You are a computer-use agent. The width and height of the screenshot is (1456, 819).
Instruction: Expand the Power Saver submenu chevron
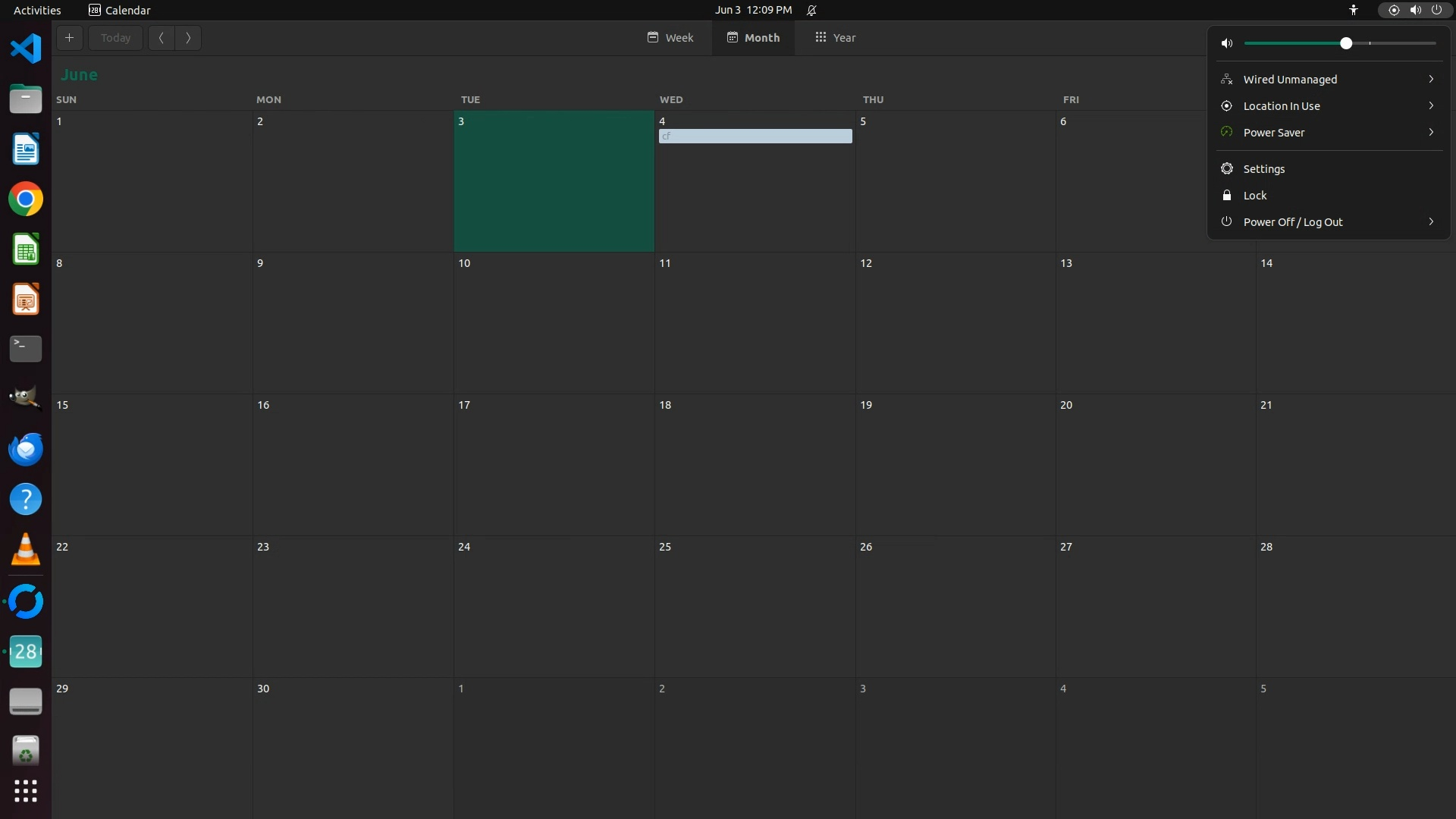tap(1431, 133)
